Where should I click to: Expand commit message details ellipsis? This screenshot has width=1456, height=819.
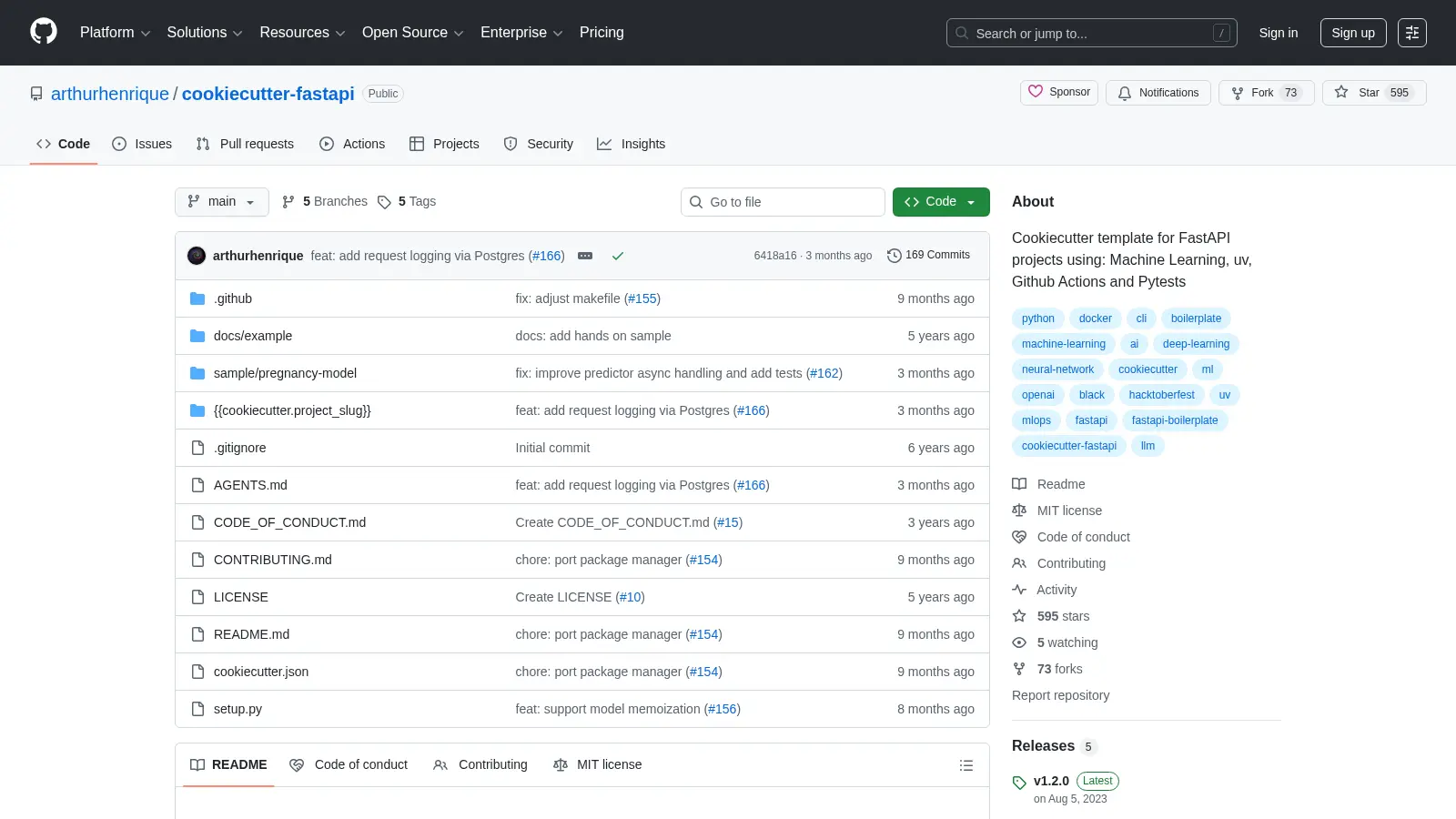pyautogui.click(x=585, y=256)
